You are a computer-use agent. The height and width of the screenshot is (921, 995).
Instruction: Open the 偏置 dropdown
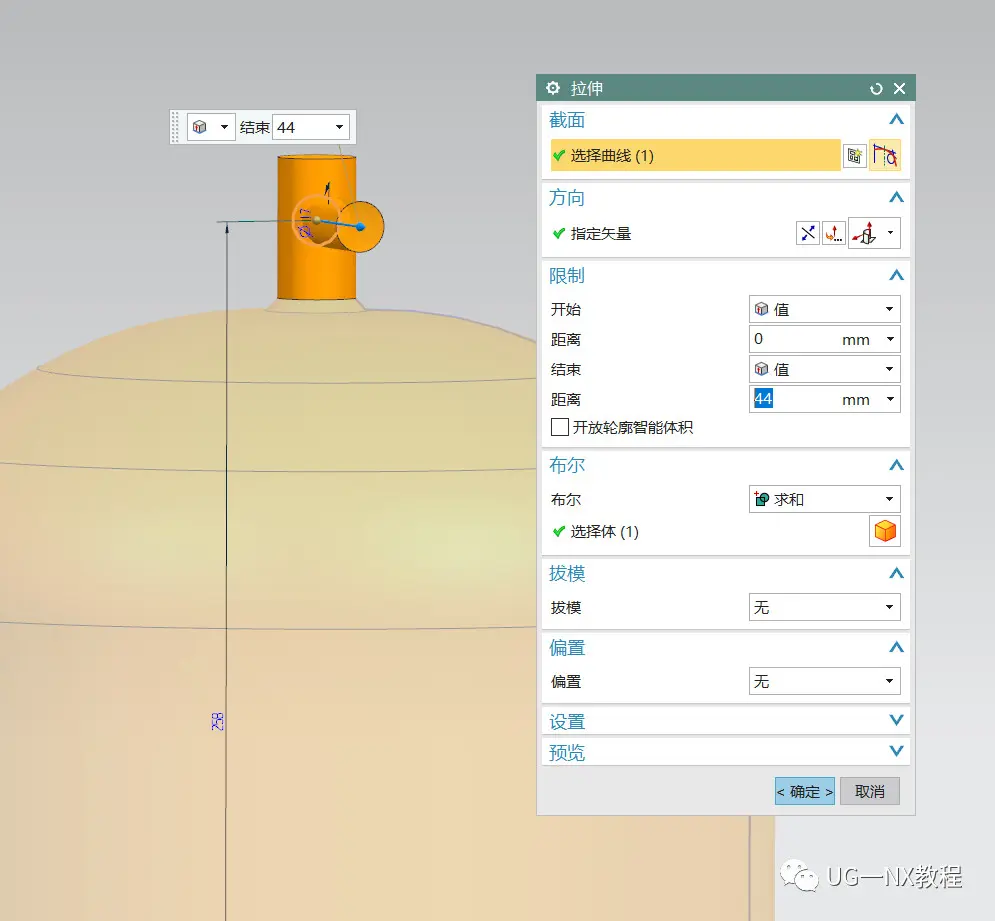(824, 681)
